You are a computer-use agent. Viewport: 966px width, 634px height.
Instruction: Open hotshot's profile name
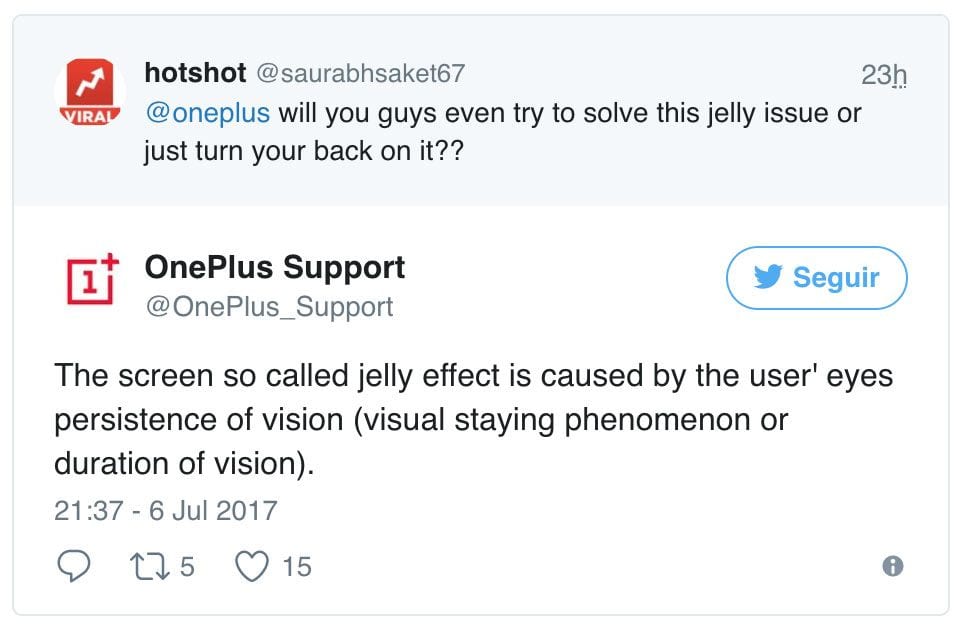coord(195,73)
